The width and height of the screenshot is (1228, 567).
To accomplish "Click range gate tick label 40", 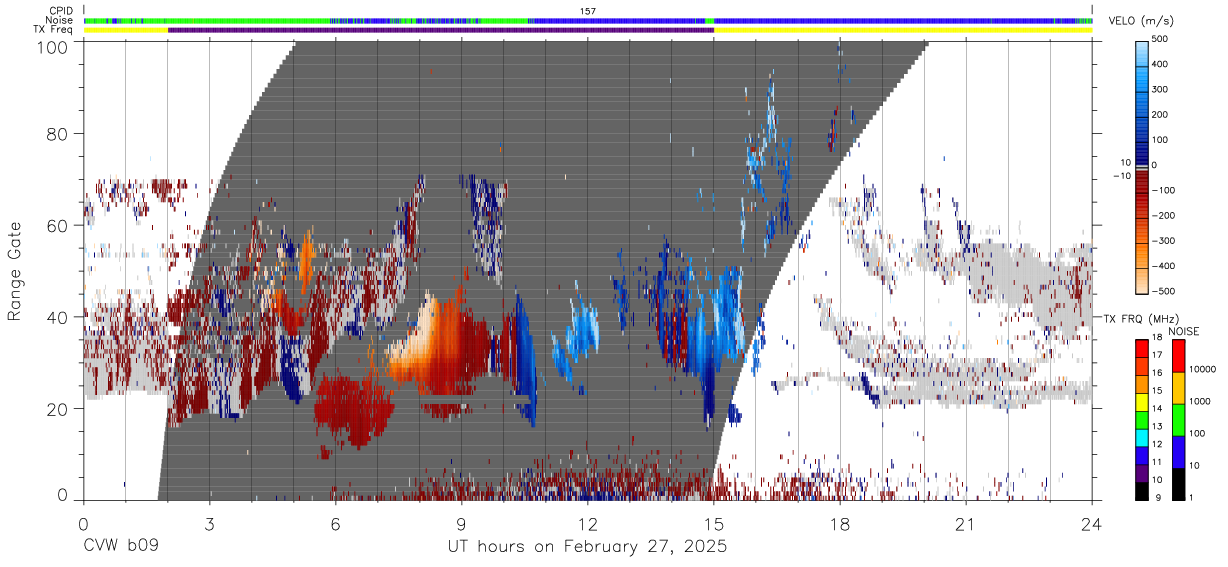I will coord(58,317).
